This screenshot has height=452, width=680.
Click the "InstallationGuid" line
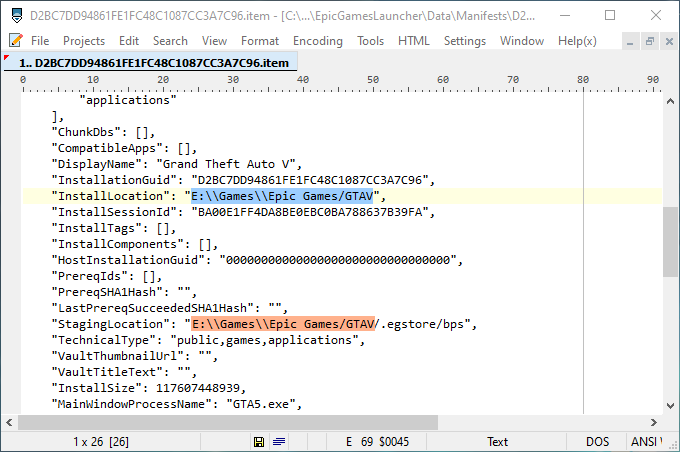click(x=243, y=180)
